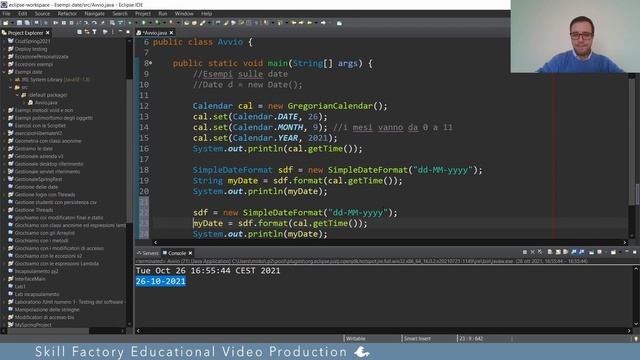Click the filter icon in Project Explorer toolbar
The width and height of the screenshot is (640, 360).
tap(94, 32)
